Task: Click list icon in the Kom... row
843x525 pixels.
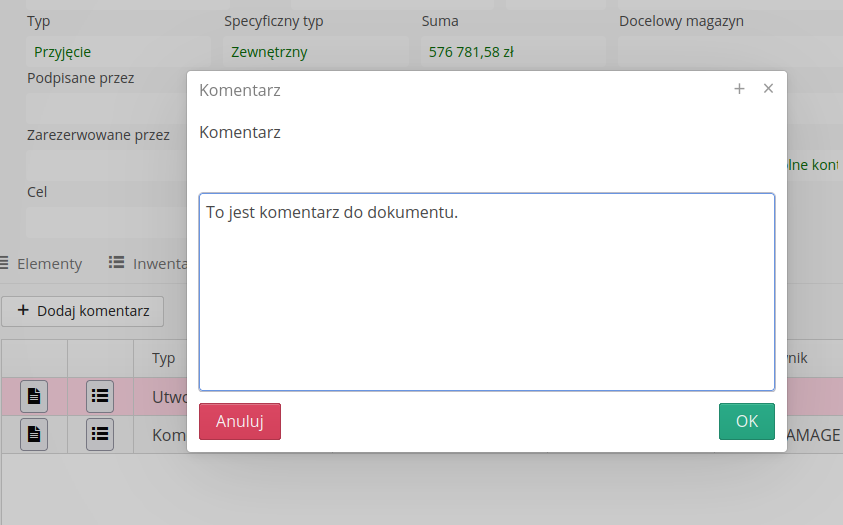Action: click(100, 434)
